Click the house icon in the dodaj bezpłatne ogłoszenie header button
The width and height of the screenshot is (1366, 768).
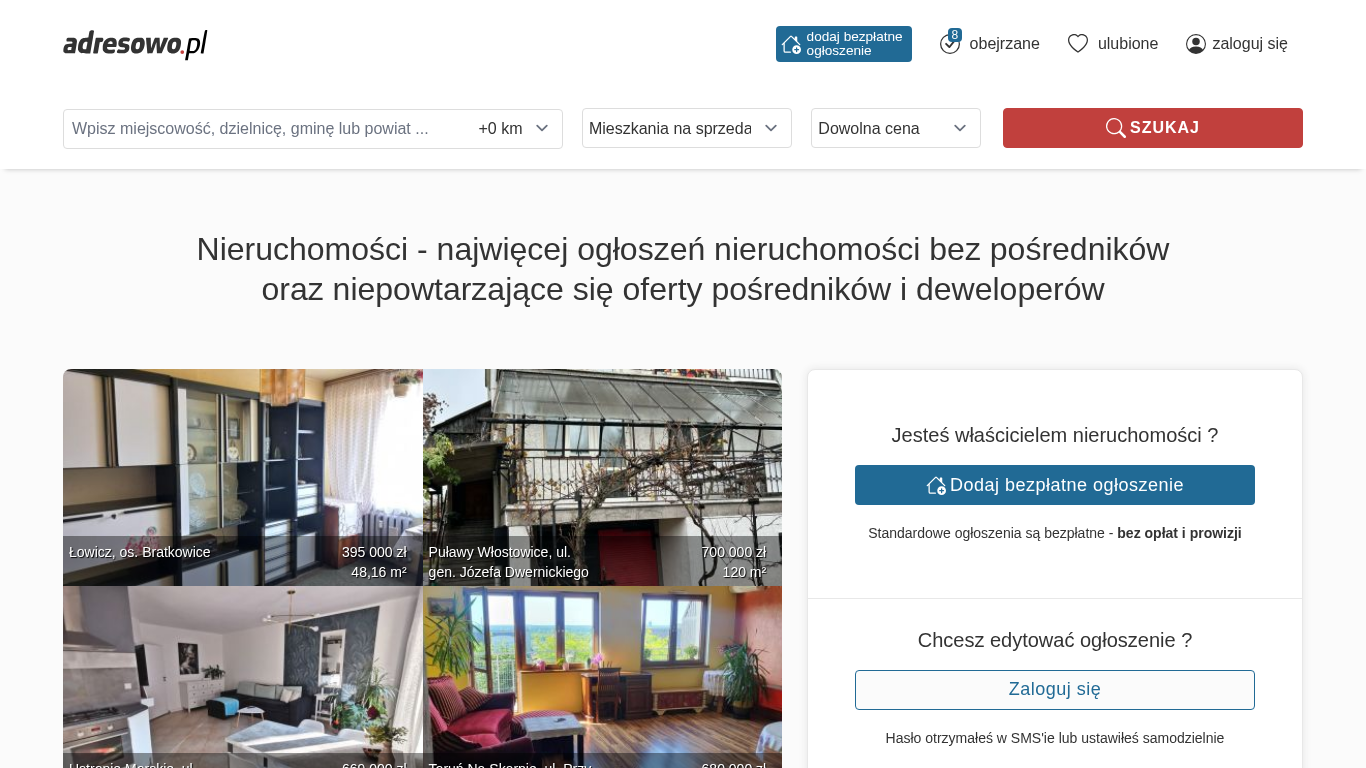point(791,44)
